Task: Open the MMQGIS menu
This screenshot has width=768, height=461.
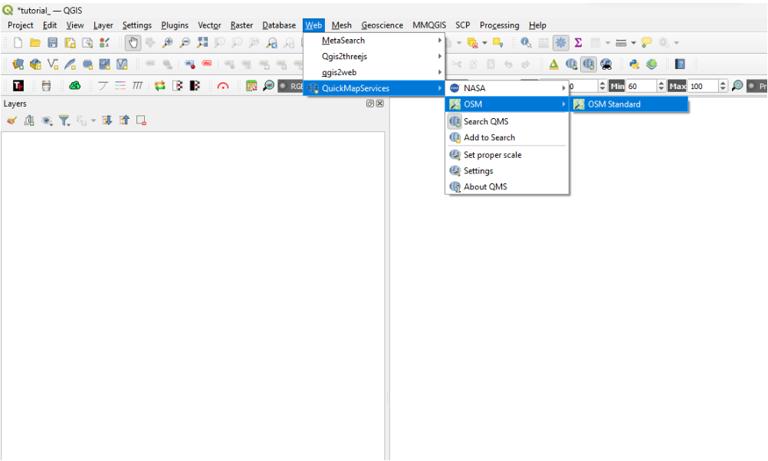Action: [429, 25]
